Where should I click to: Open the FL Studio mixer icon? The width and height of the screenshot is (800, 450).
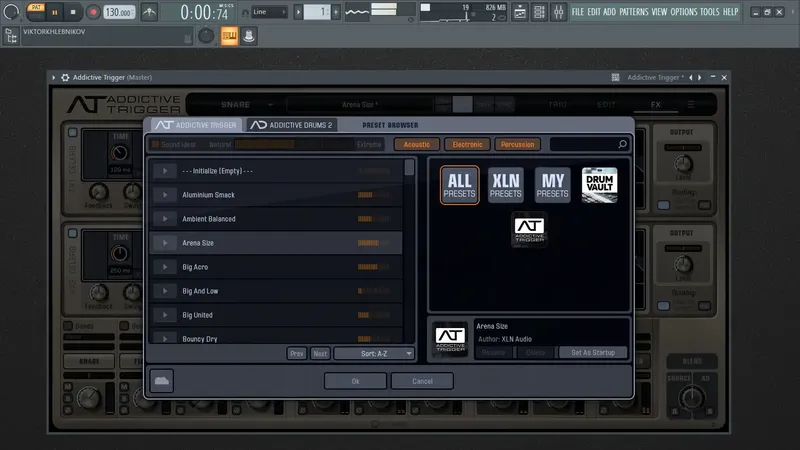coord(559,12)
